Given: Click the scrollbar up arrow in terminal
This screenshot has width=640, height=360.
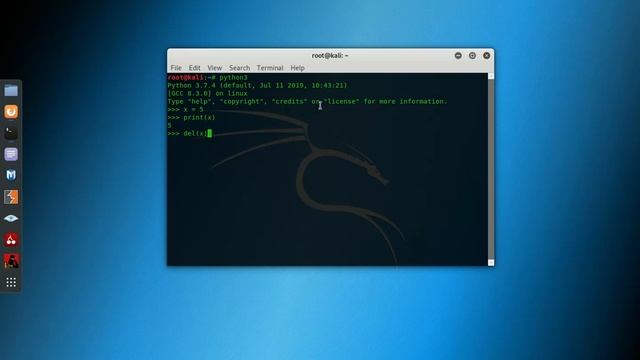Looking at the screenshot, I should (x=491, y=76).
